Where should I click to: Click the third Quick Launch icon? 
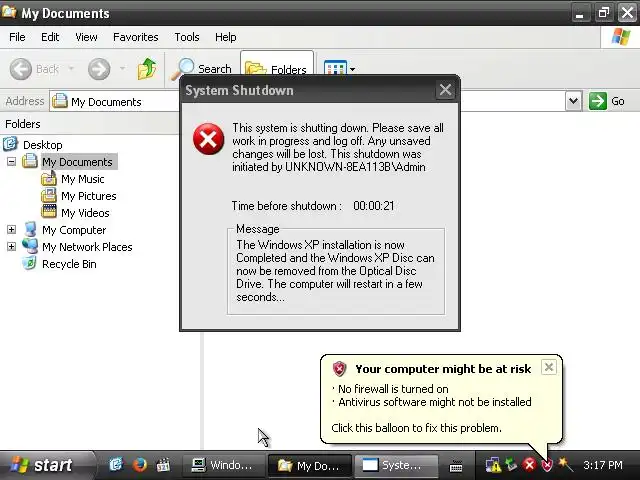[163, 464]
